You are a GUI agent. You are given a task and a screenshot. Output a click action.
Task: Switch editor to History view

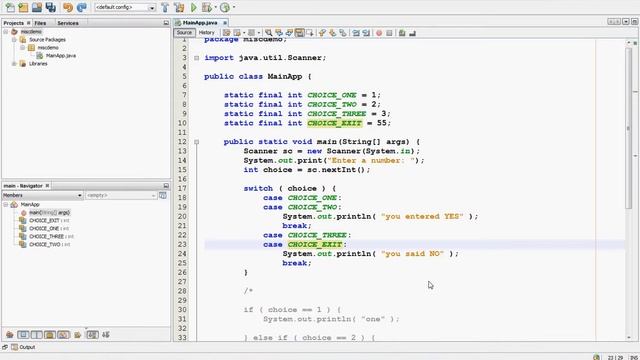click(x=207, y=33)
